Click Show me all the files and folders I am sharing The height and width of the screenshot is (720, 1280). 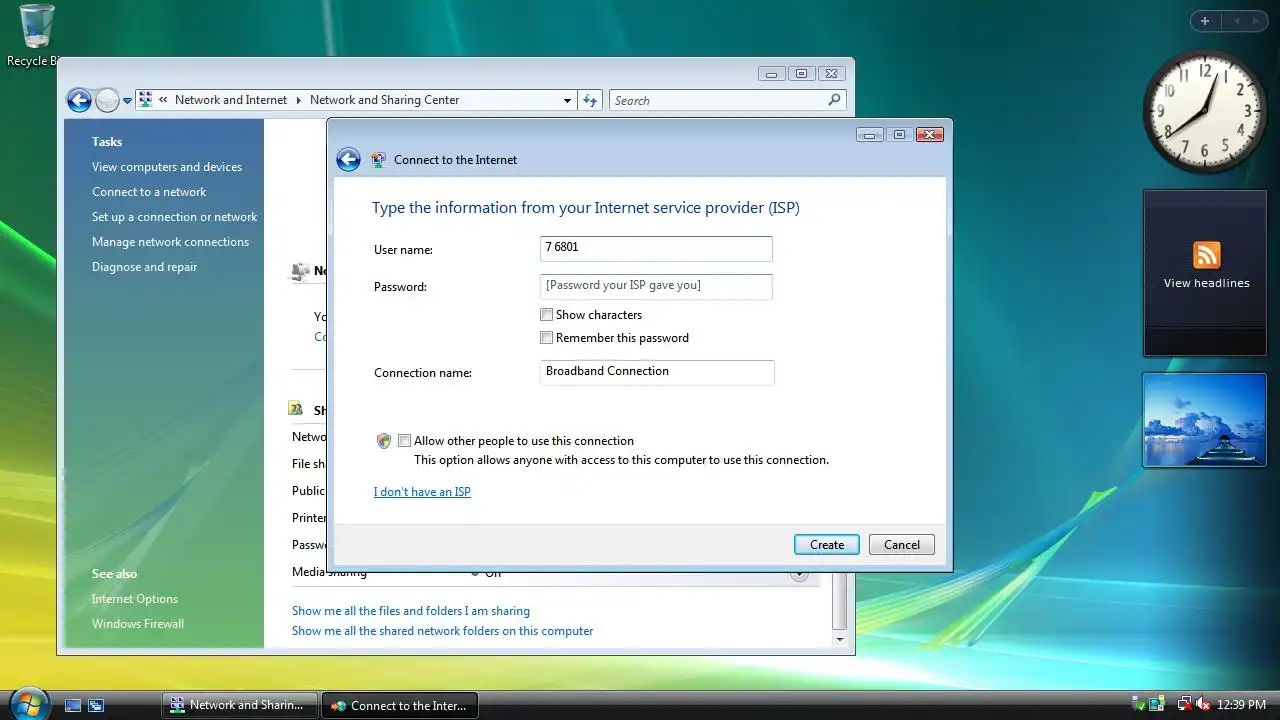coord(411,611)
